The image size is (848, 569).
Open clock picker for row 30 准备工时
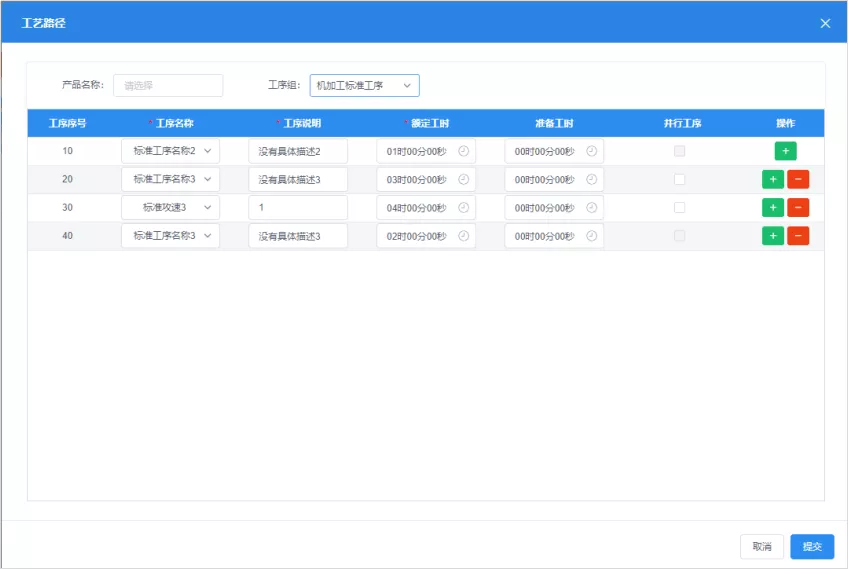pyautogui.click(x=592, y=207)
